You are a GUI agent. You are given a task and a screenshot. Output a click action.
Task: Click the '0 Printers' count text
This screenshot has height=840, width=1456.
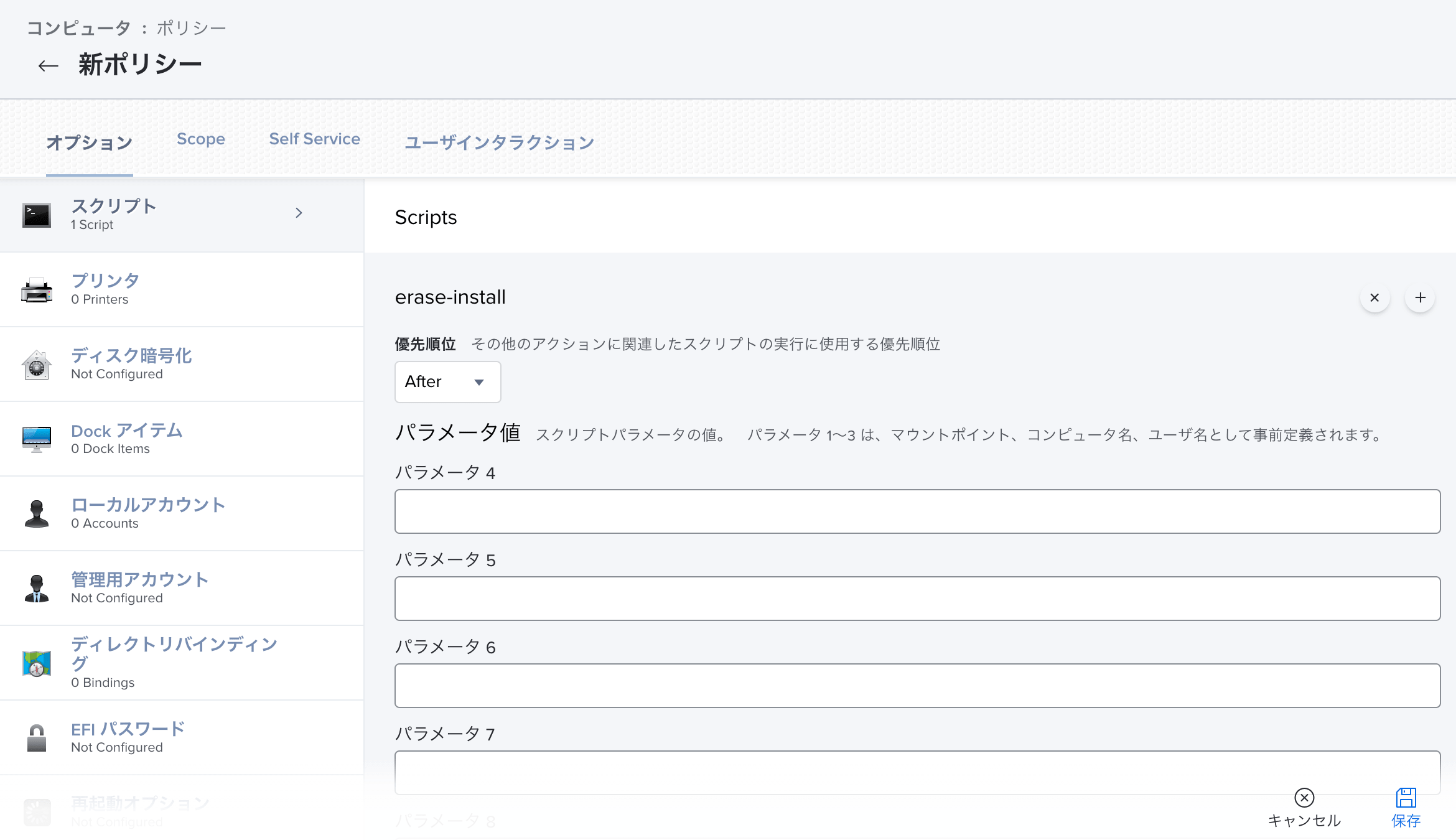[100, 299]
